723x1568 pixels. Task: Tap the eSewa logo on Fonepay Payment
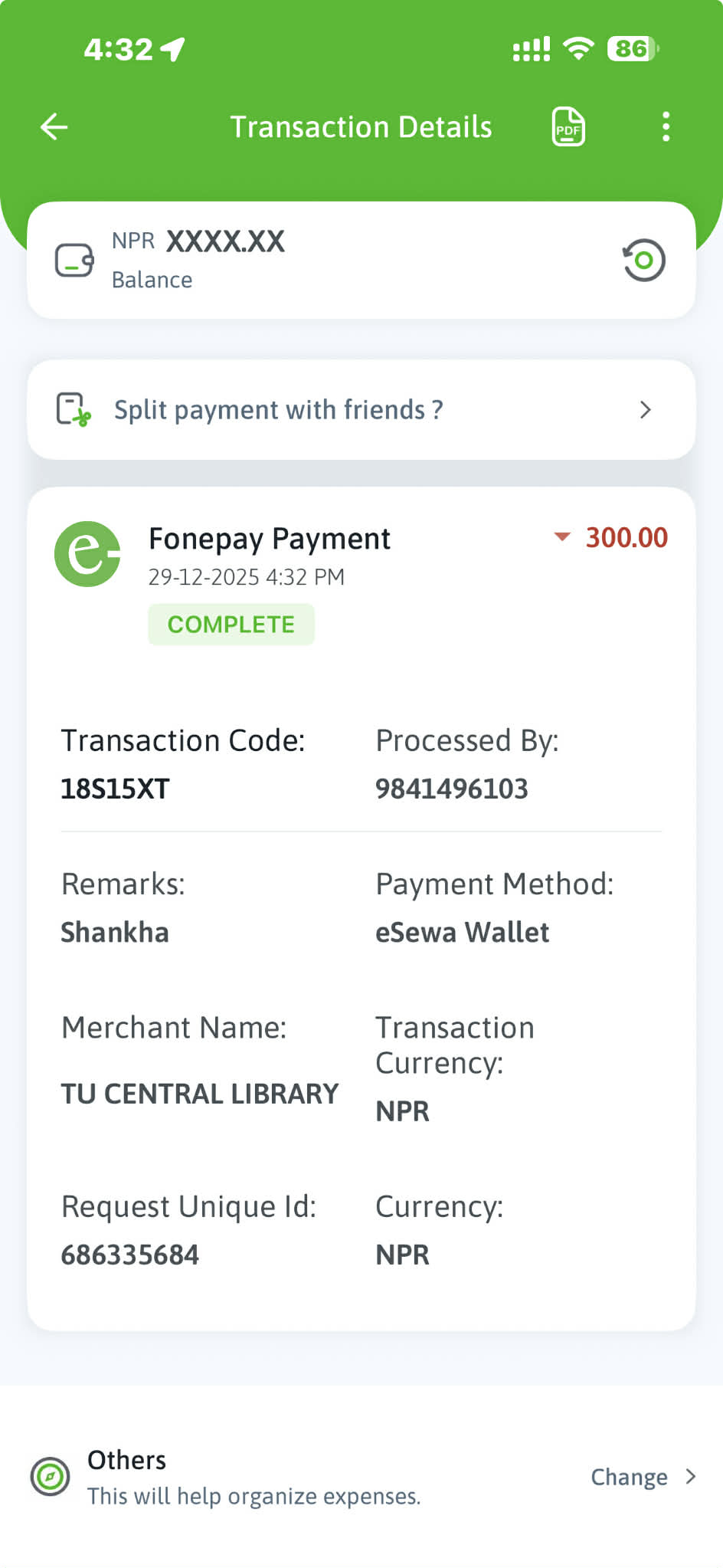(87, 554)
